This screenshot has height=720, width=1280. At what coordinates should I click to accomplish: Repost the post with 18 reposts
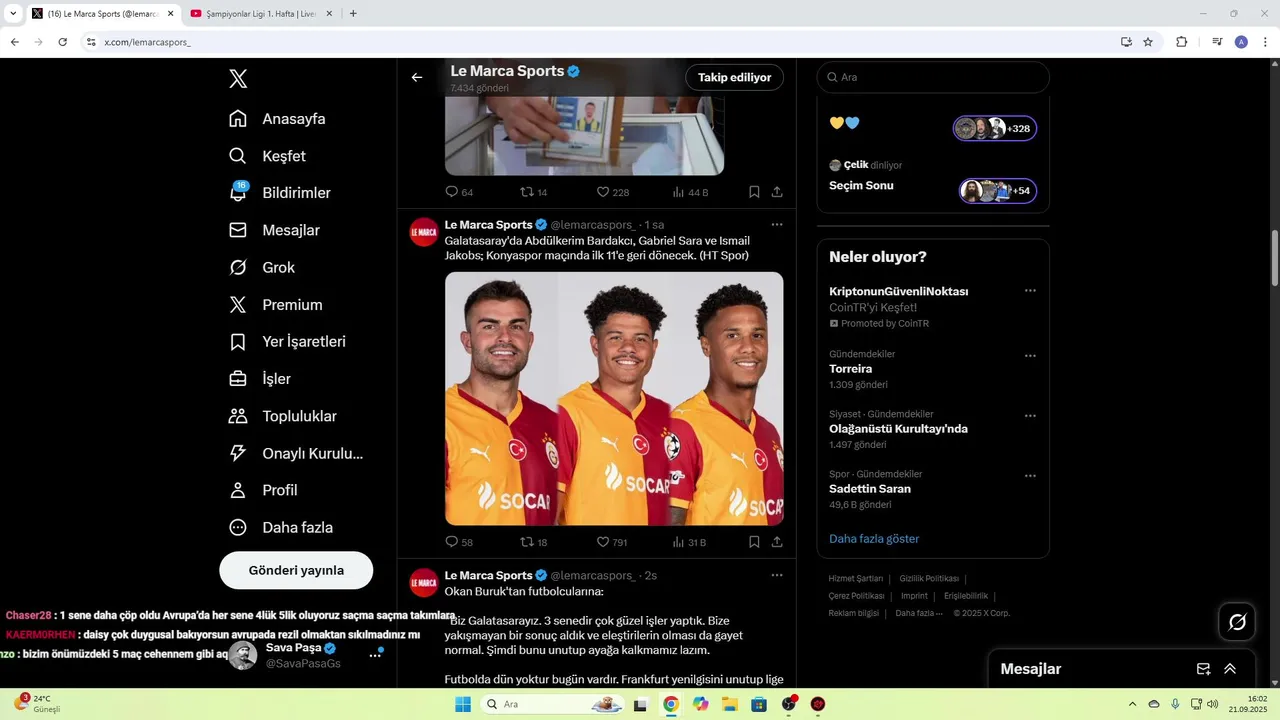[x=534, y=542]
